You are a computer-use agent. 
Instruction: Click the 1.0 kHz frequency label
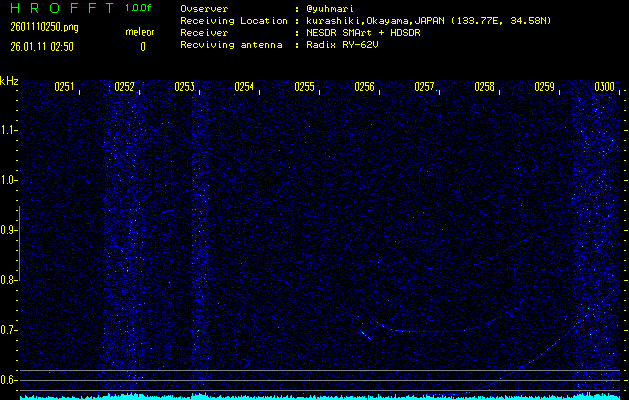(x=9, y=180)
